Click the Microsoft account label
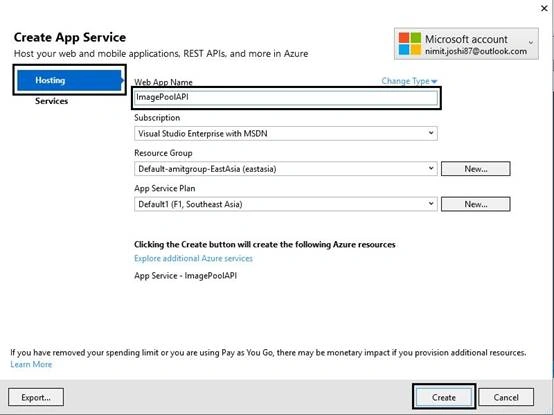This screenshot has height=415, width=554. coord(466,39)
